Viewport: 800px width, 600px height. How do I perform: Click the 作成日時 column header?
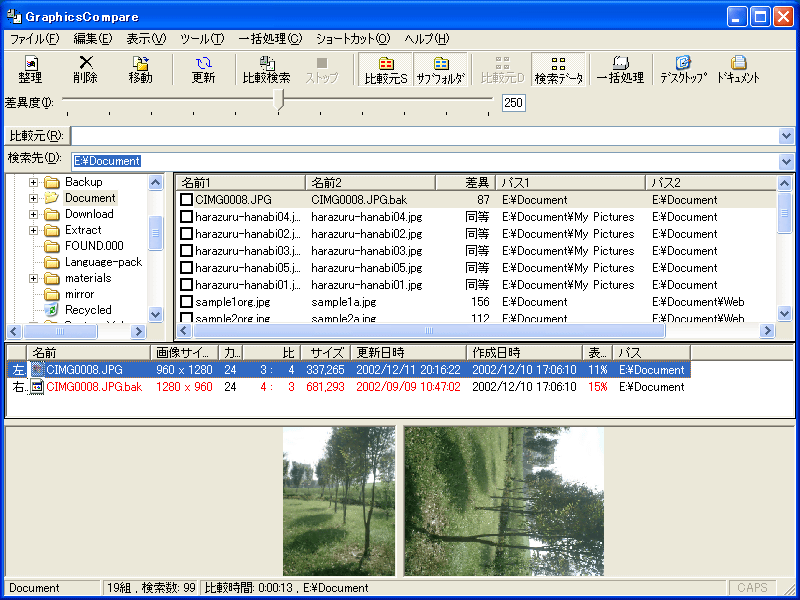(524, 352)
